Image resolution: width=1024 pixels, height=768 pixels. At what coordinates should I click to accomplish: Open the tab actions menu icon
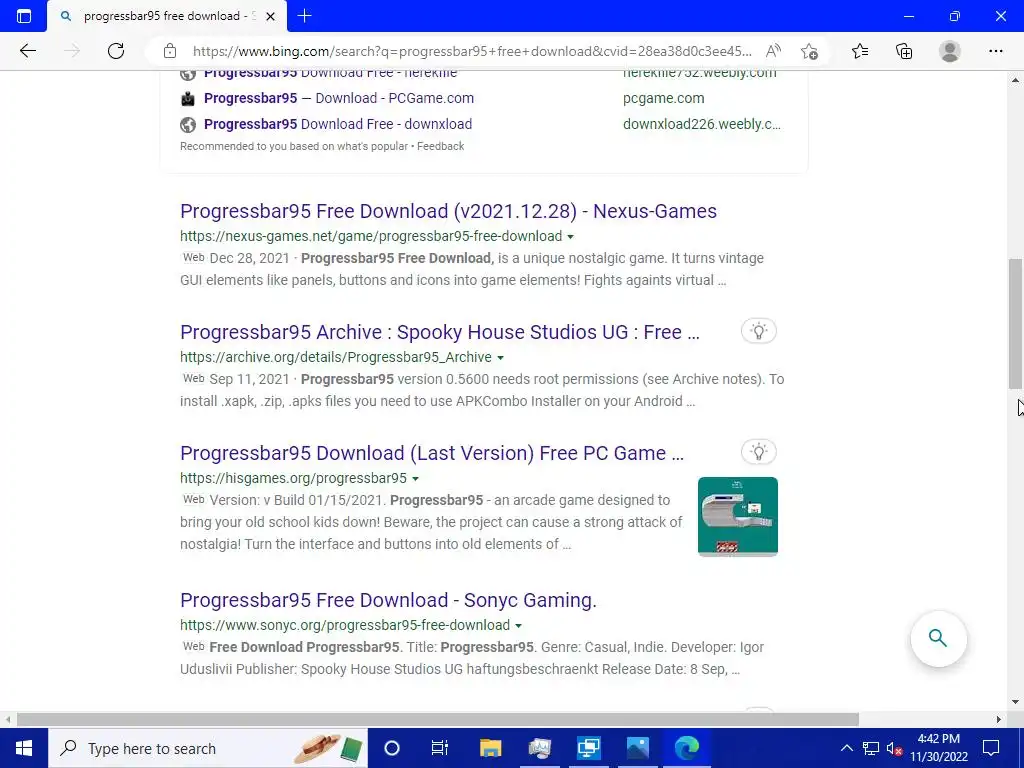click(24, 16)
